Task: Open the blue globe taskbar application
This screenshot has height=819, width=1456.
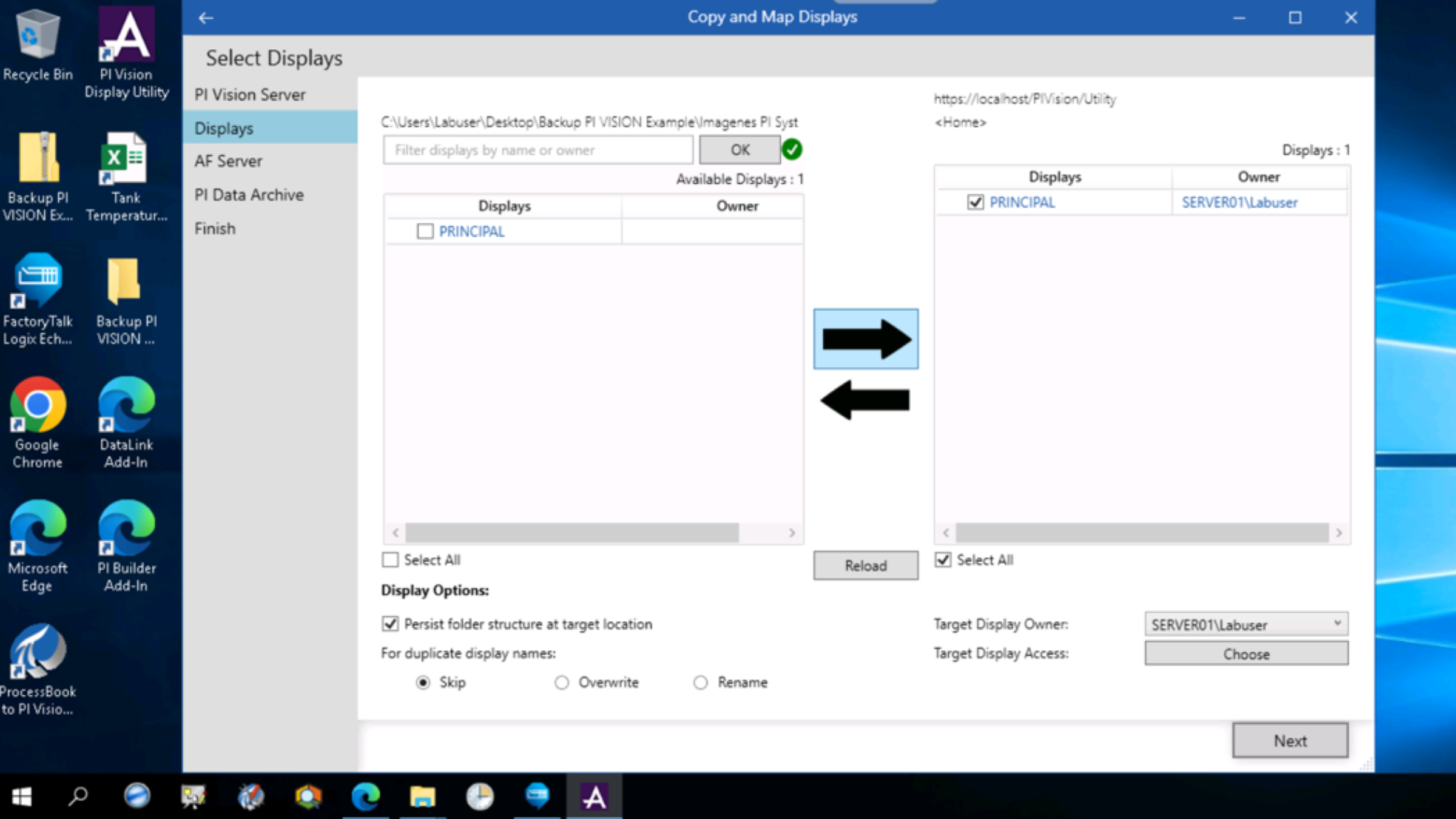Action: pyautogui.click(x=137, y=796)
